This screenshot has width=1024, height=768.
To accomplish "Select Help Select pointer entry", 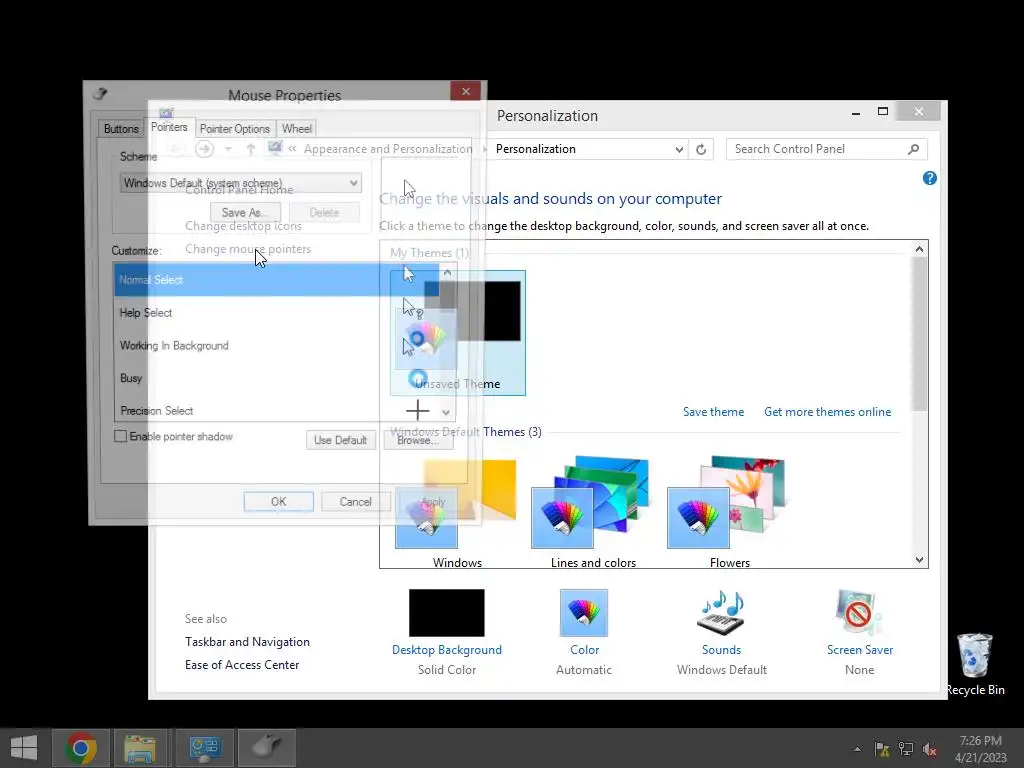I will coord(278,313).
